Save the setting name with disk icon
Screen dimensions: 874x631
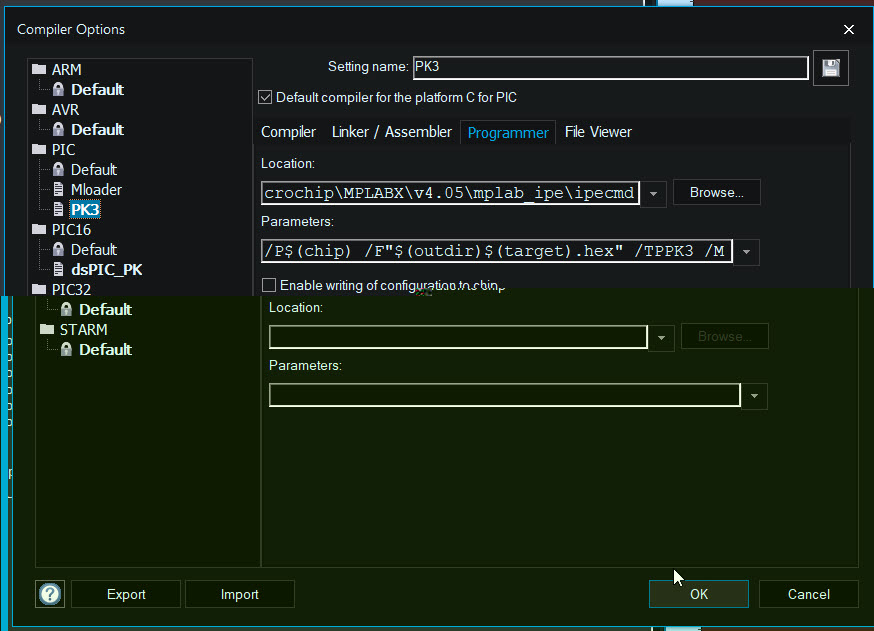tap(831, 68)
